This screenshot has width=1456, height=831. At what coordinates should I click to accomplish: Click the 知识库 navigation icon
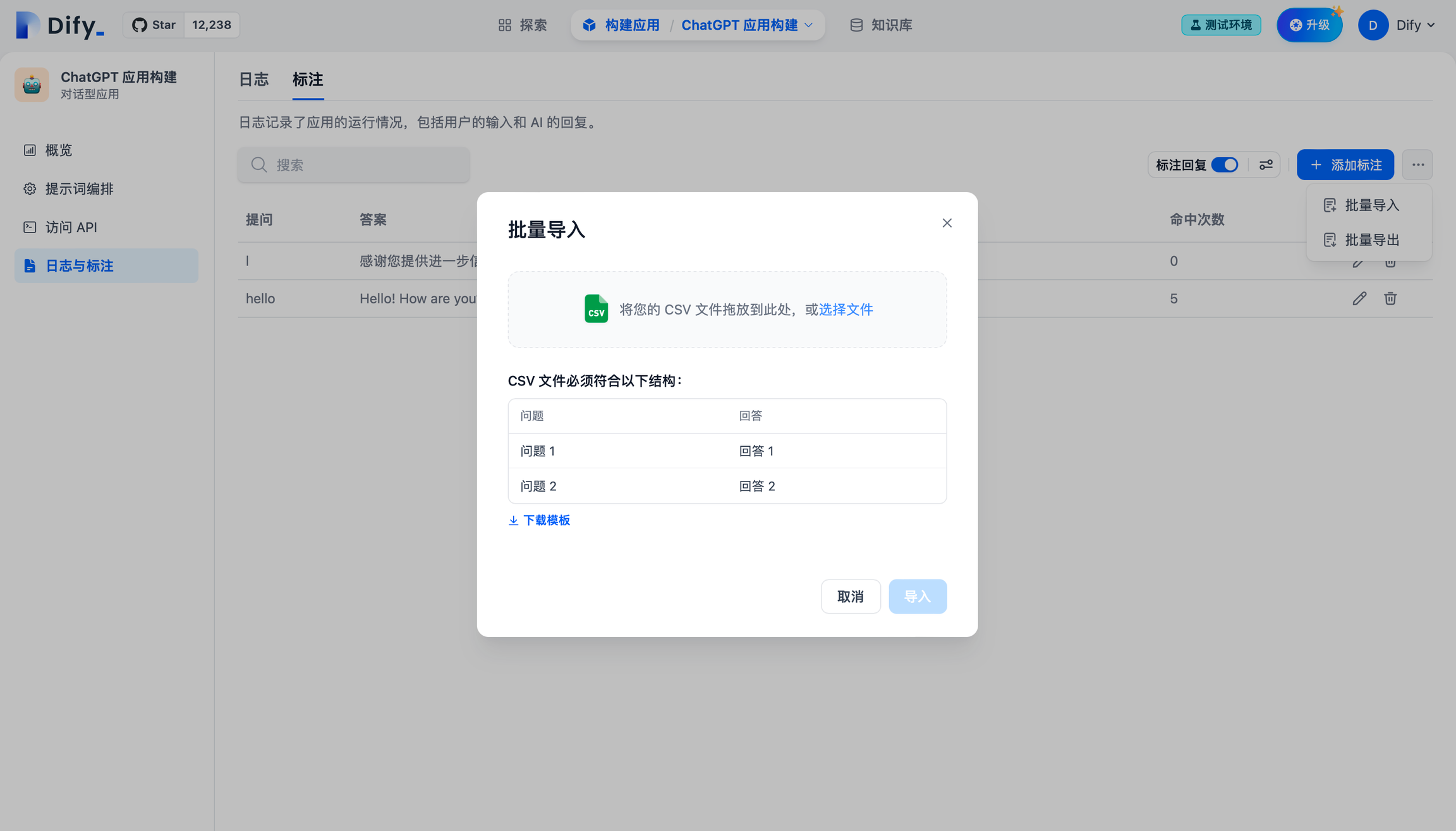tap(855, 25)
